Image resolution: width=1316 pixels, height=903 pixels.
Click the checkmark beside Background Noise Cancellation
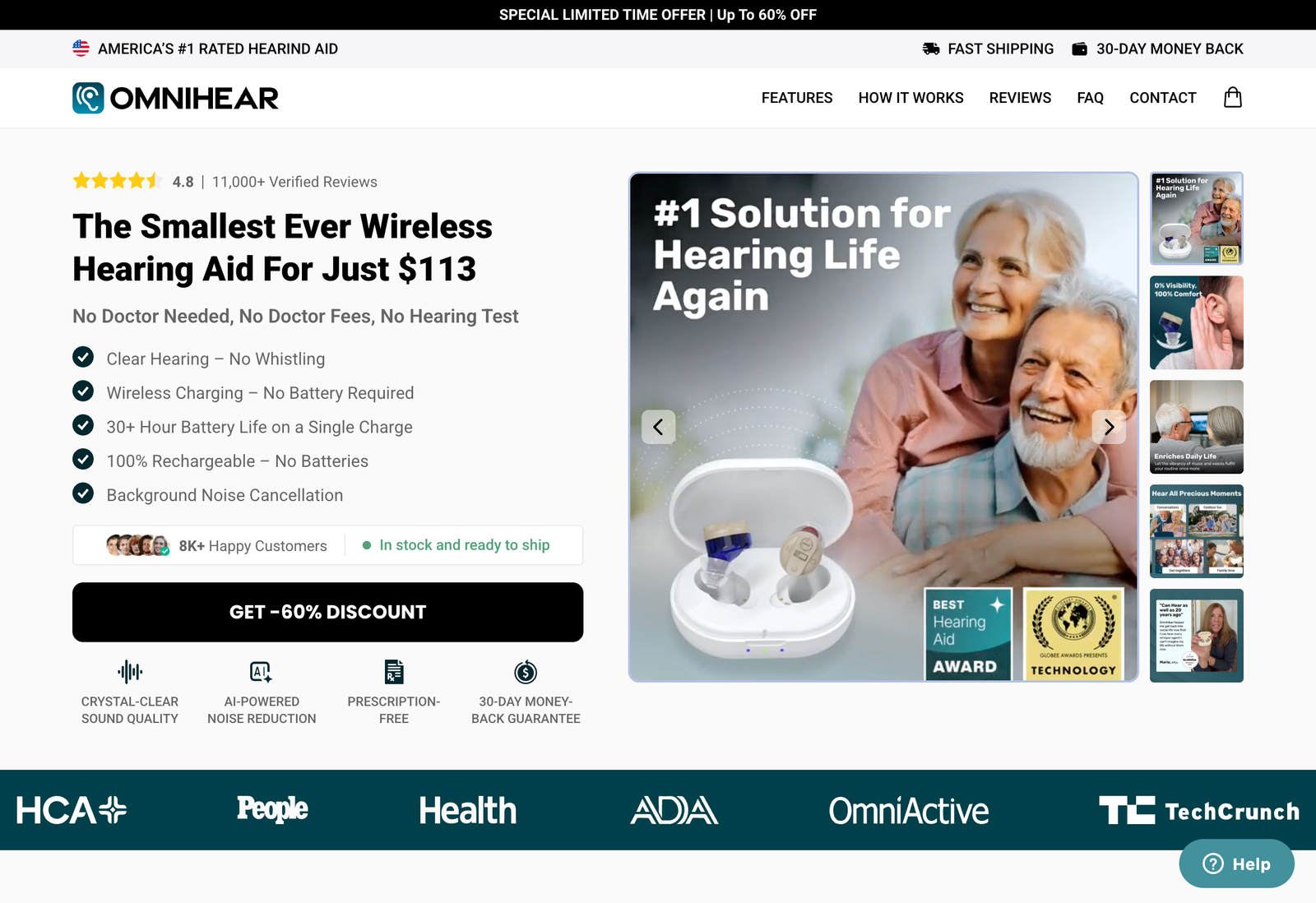[x=83, y=493]
